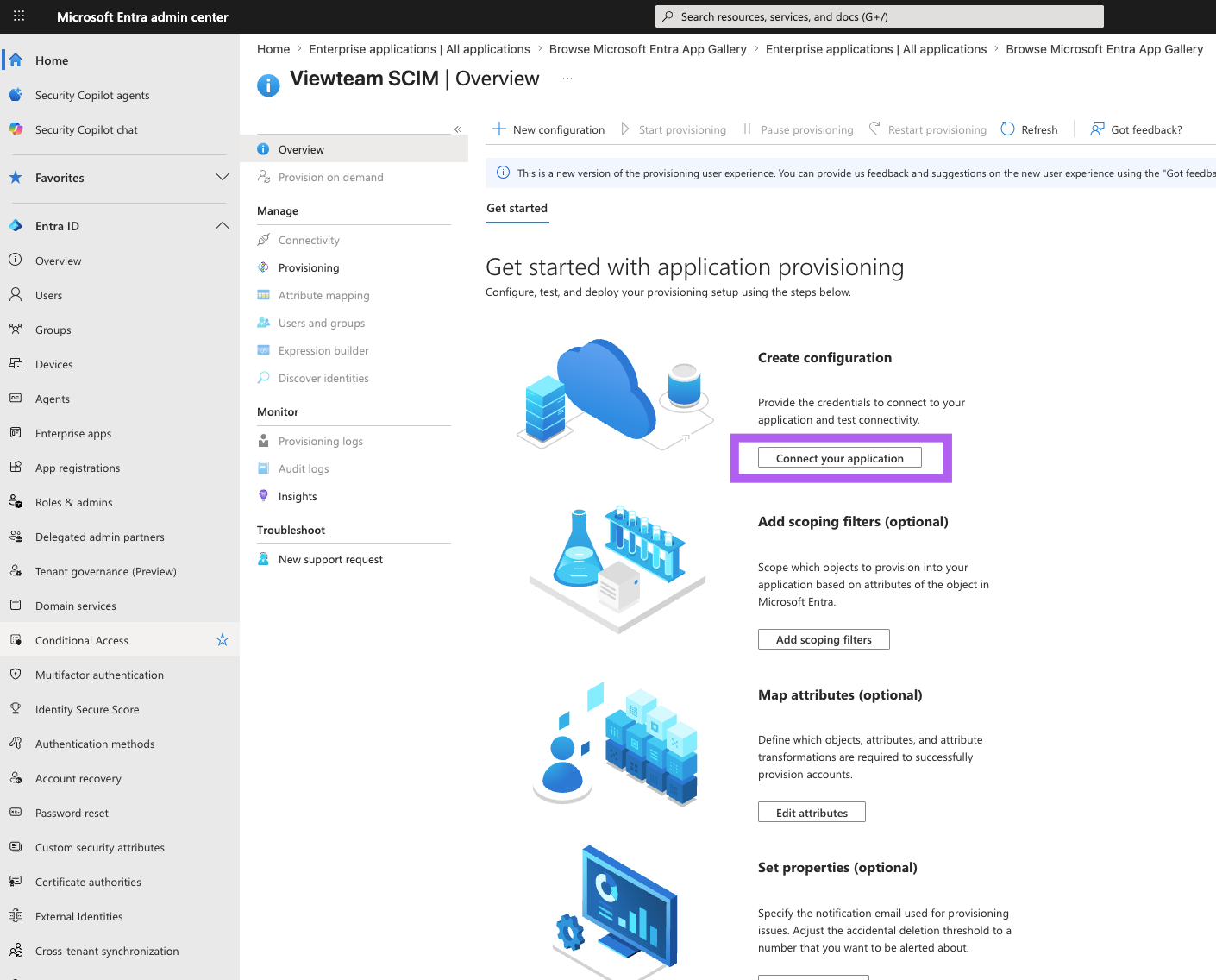Click the Refresh icon in toolbar
Screen dimensions: 1216x980
1007,129
